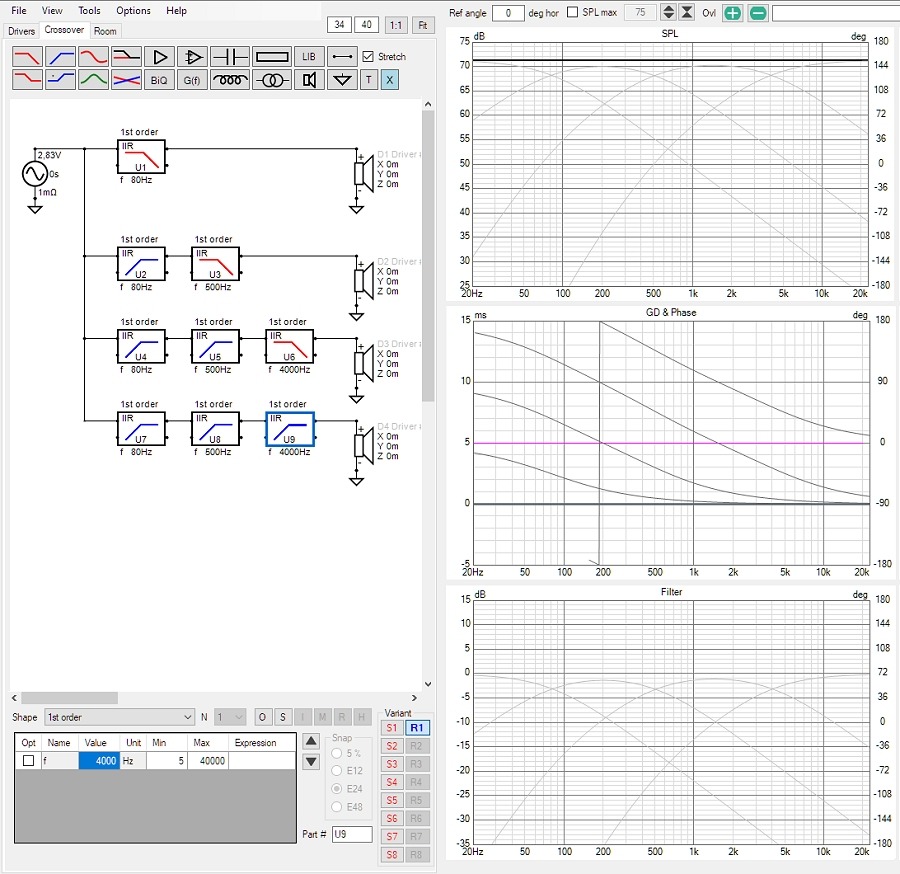Add an inductor coil component

230,80
